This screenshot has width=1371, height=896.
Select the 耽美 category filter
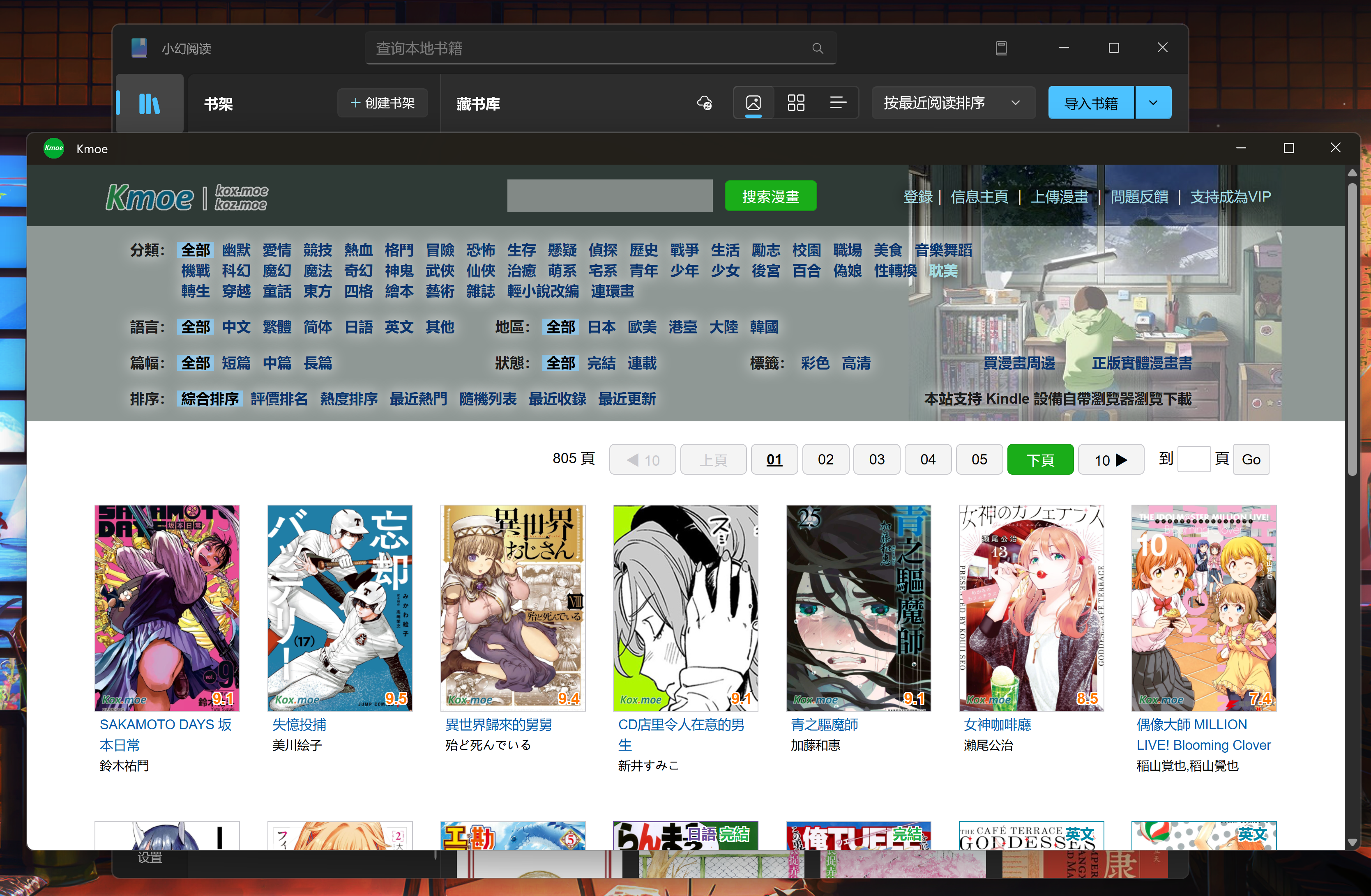point(943,271)
